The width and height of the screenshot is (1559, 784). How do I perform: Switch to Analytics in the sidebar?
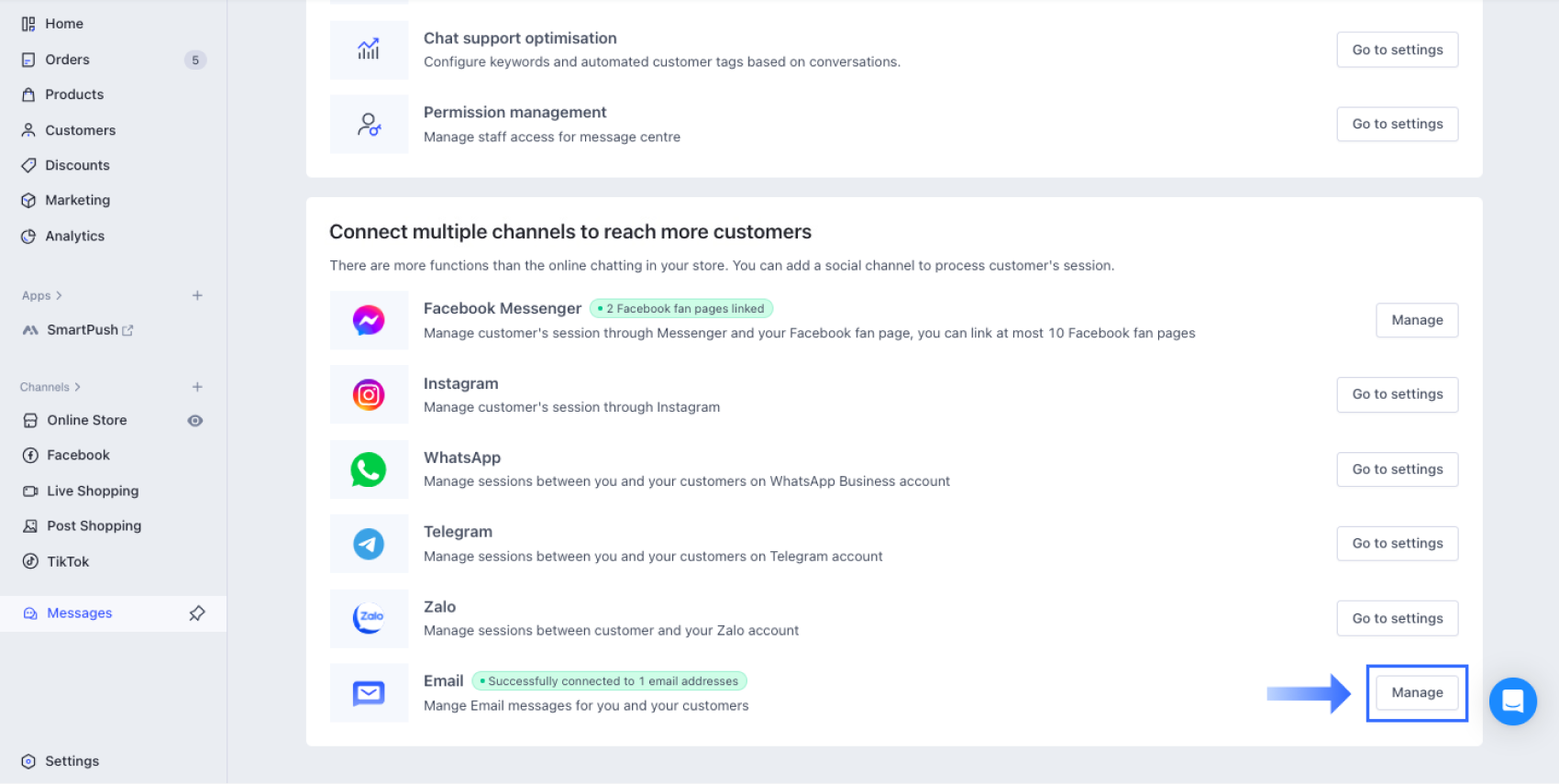[74, 236]
